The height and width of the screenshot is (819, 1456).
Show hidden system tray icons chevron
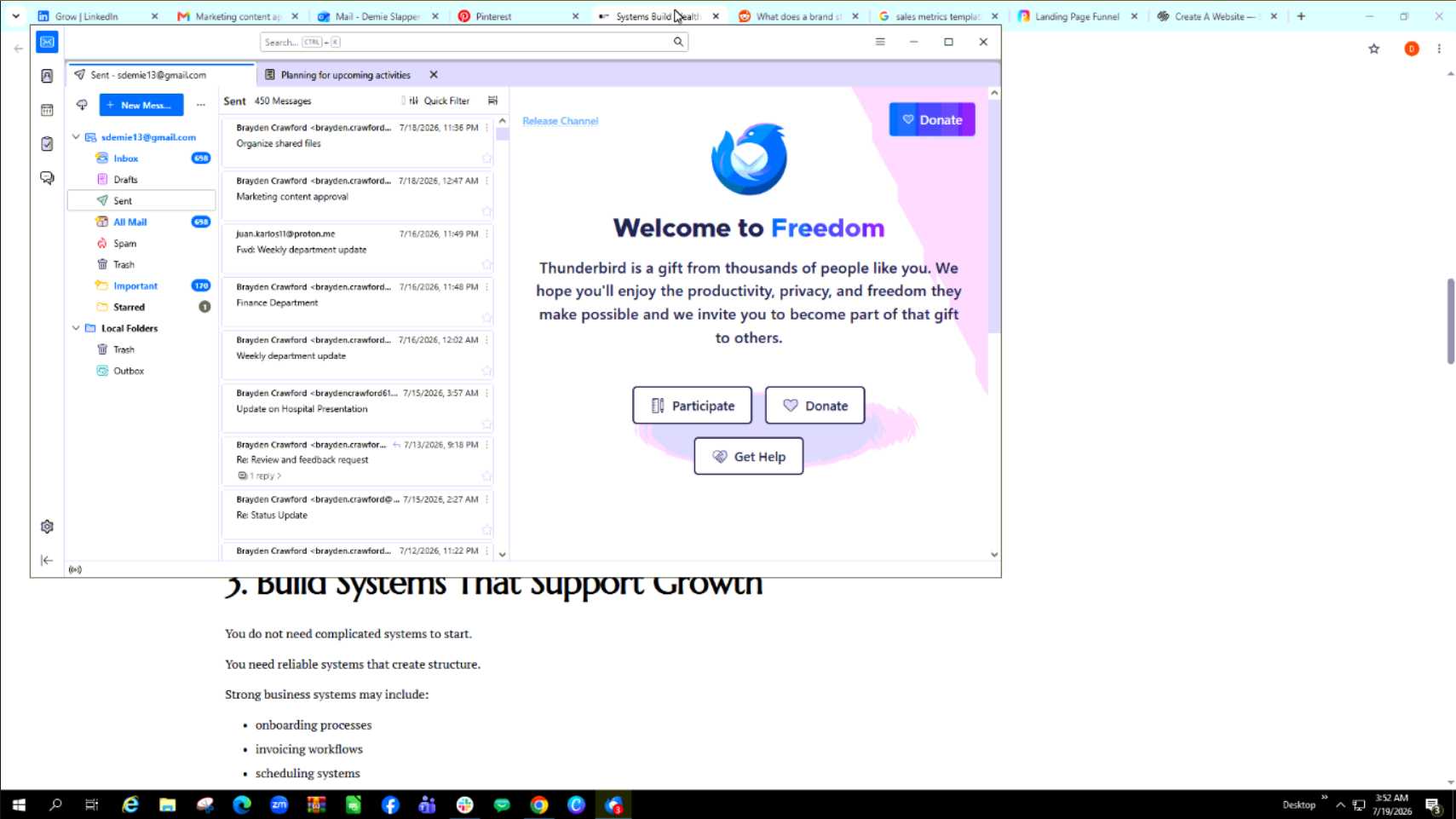(x=1340, y=805)
